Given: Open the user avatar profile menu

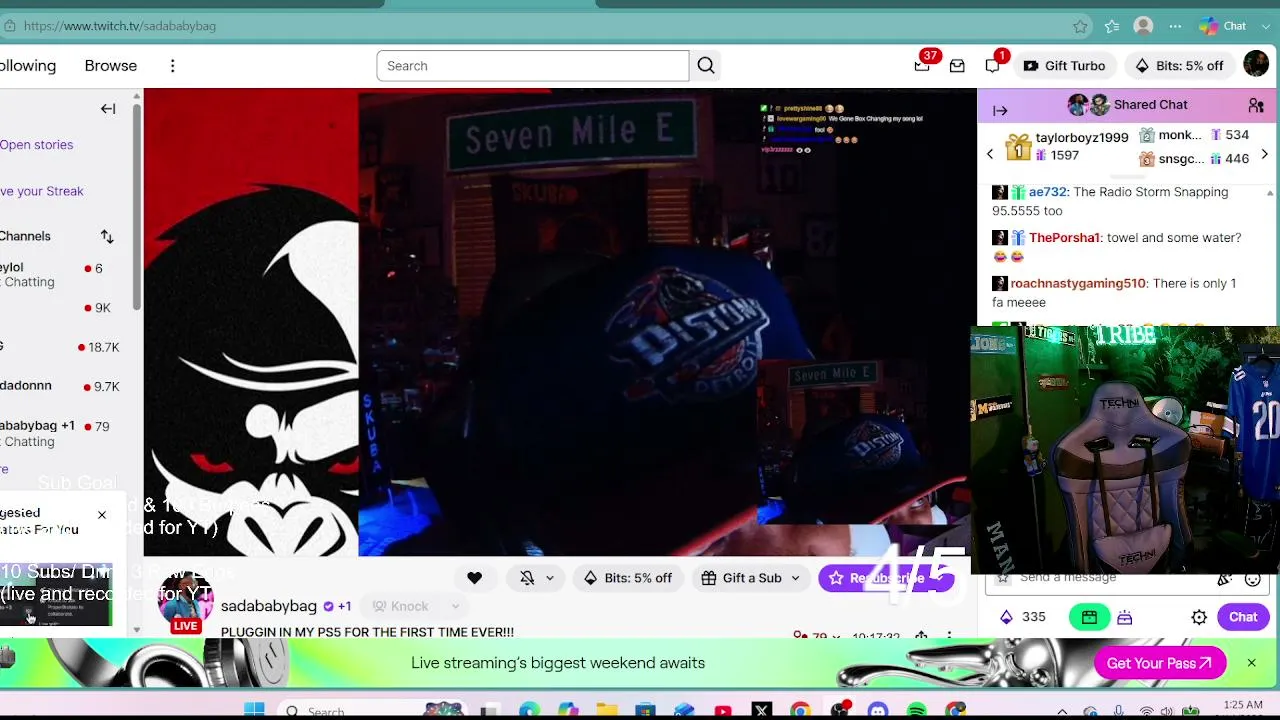Looking at the screenshot, I should tap(1256, 65).
